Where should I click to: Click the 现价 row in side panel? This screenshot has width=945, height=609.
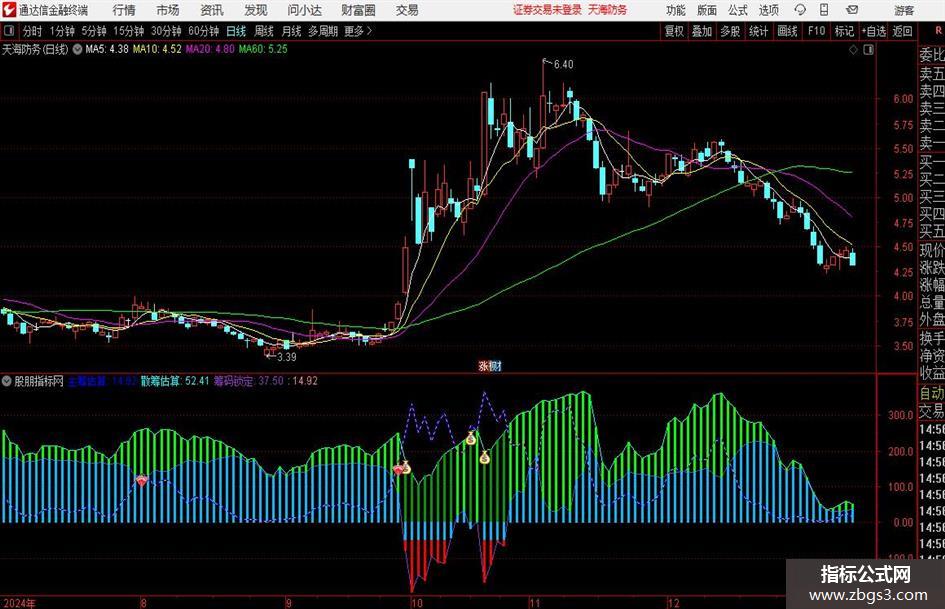click(932, 250)
